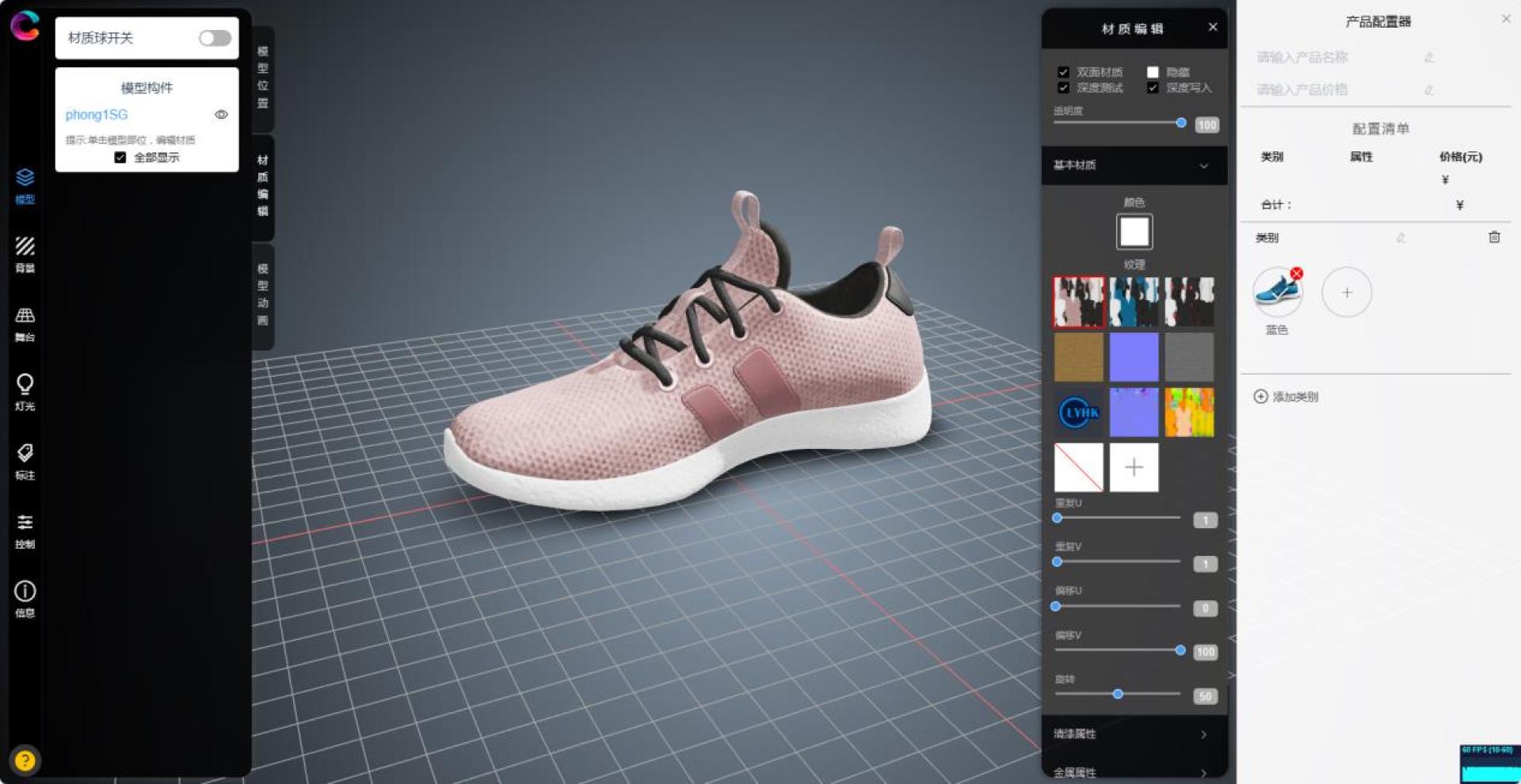Click the 信息 (info) sidebar icon
Viewport: 1521px width, 784px height.
[25, 598]
